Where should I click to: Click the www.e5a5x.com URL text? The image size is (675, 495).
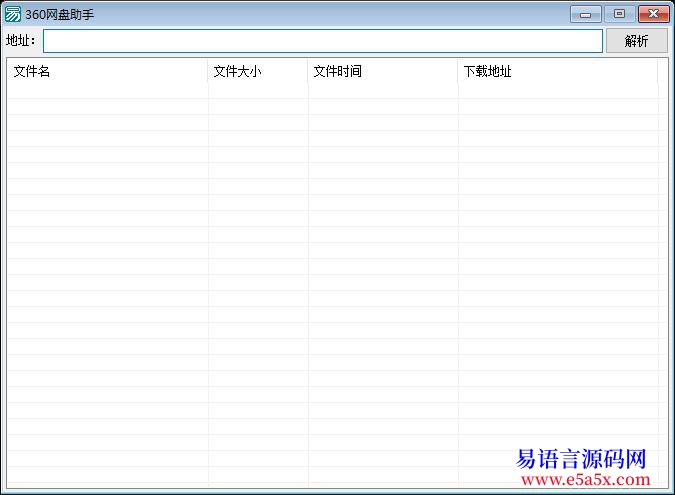pos(580,479)
